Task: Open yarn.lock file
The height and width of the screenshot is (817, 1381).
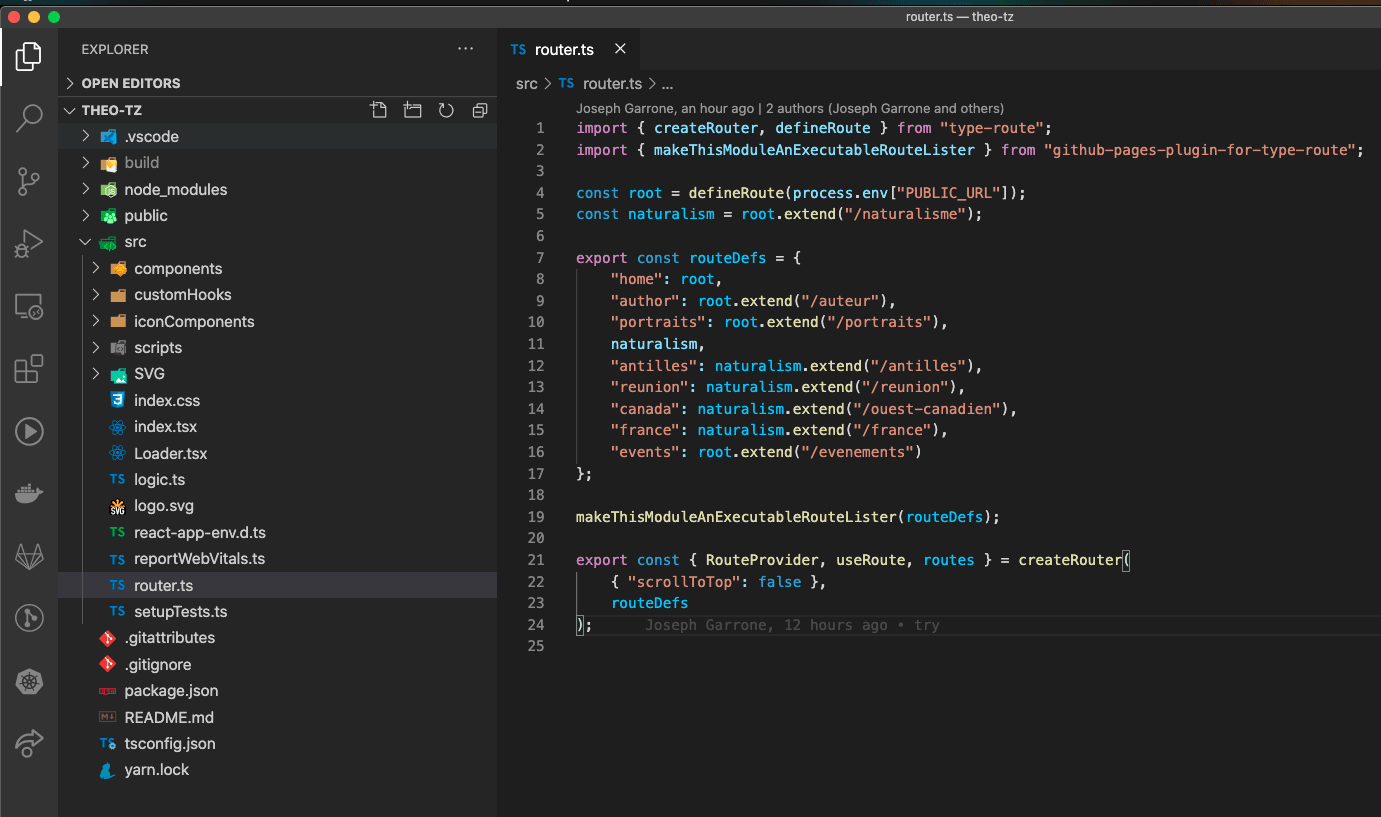Action: 277,770
